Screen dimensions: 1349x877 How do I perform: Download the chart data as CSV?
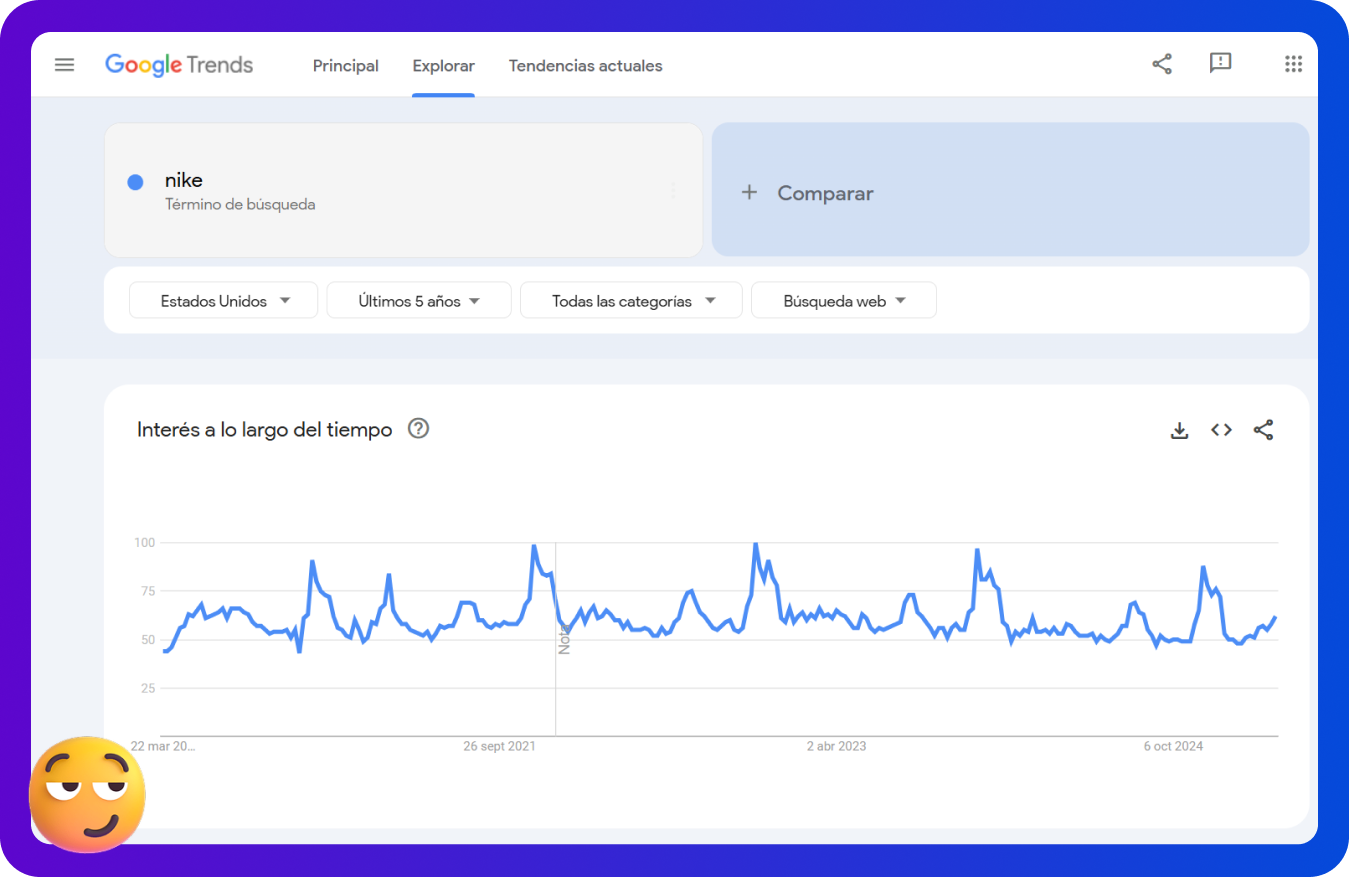(x=1180, y=430)
